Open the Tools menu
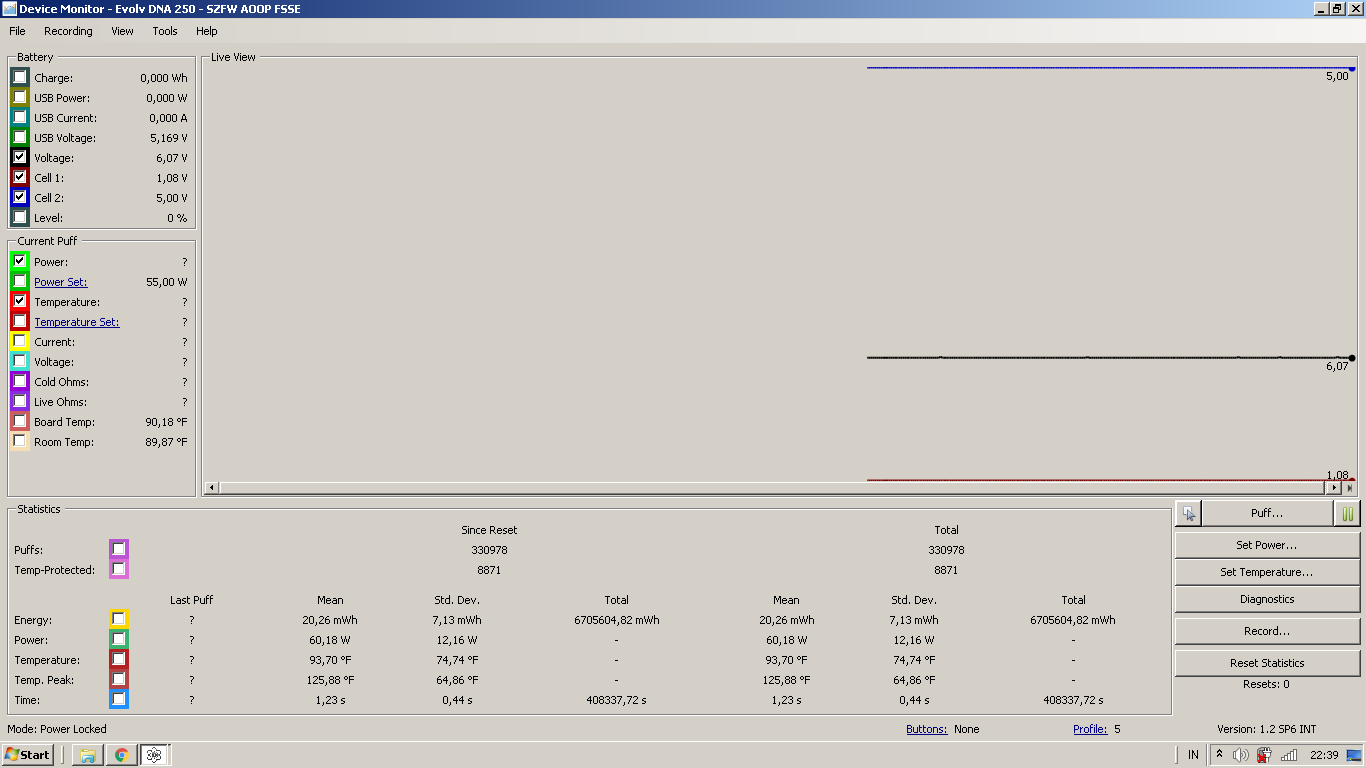 (165, 31)
